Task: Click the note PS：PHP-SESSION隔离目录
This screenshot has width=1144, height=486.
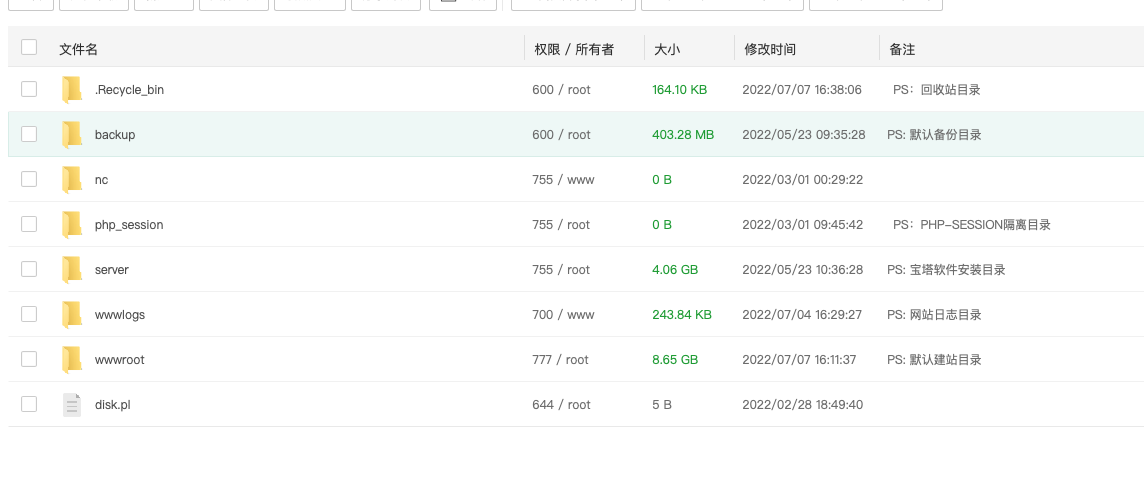Action: click(972, 225)
